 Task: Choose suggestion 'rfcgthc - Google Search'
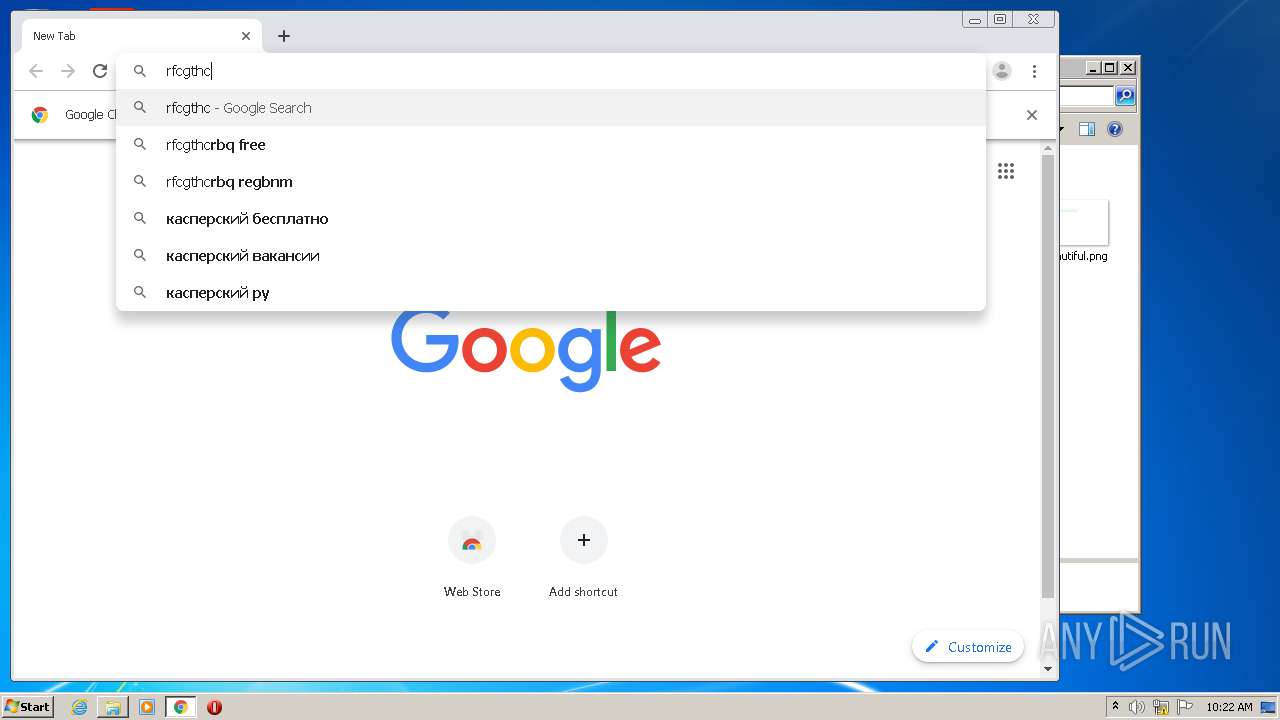click(551, 108)
